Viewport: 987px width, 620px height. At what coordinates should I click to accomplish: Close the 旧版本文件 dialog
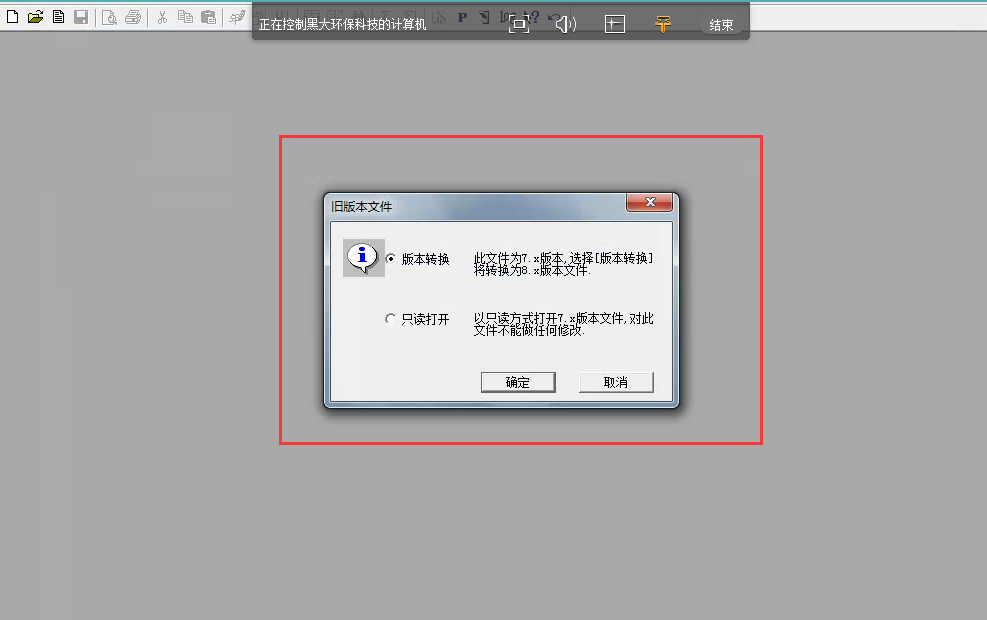click(650, 202)
